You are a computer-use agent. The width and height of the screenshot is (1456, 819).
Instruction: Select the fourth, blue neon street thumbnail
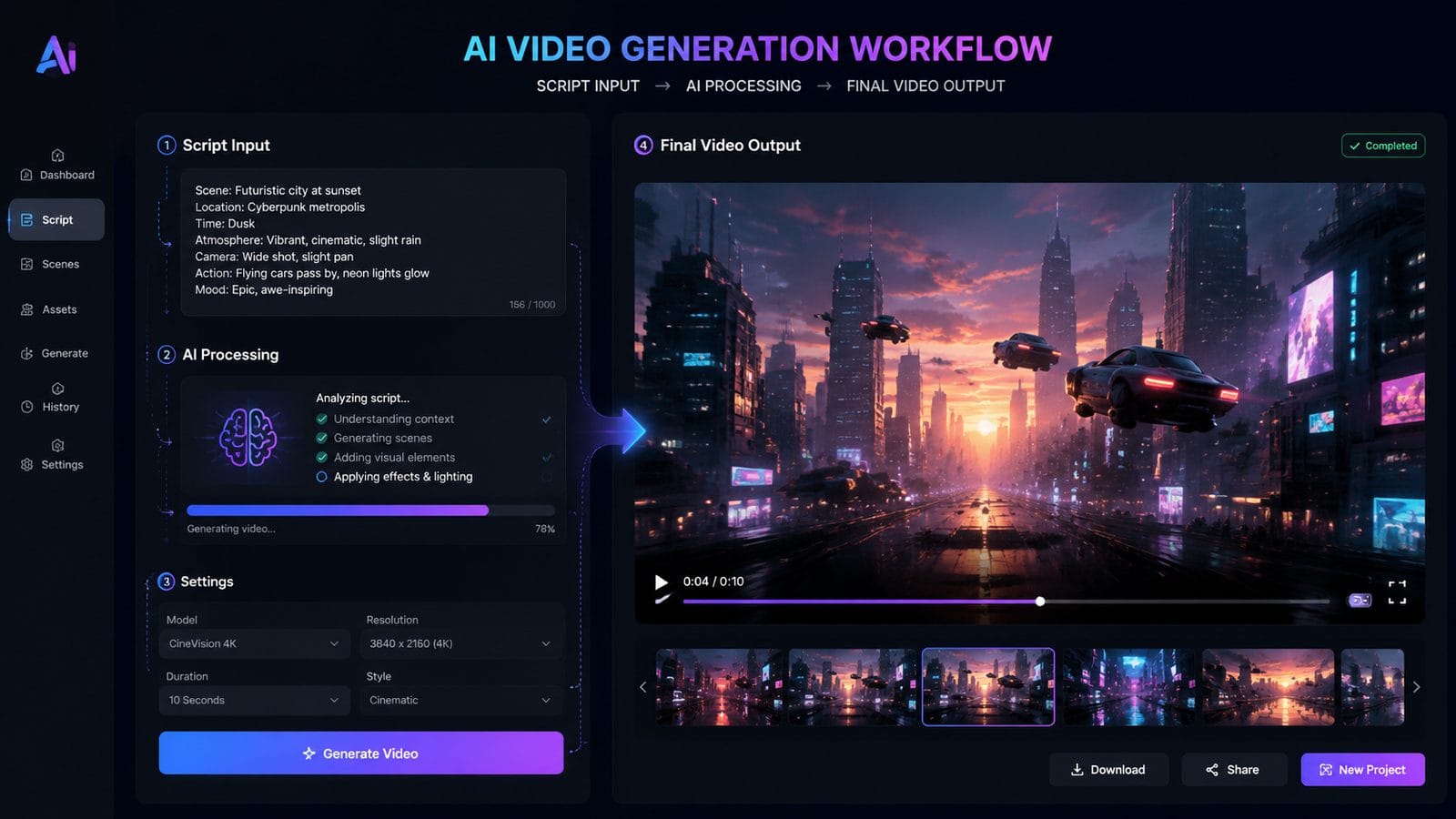coord(1128,687)
